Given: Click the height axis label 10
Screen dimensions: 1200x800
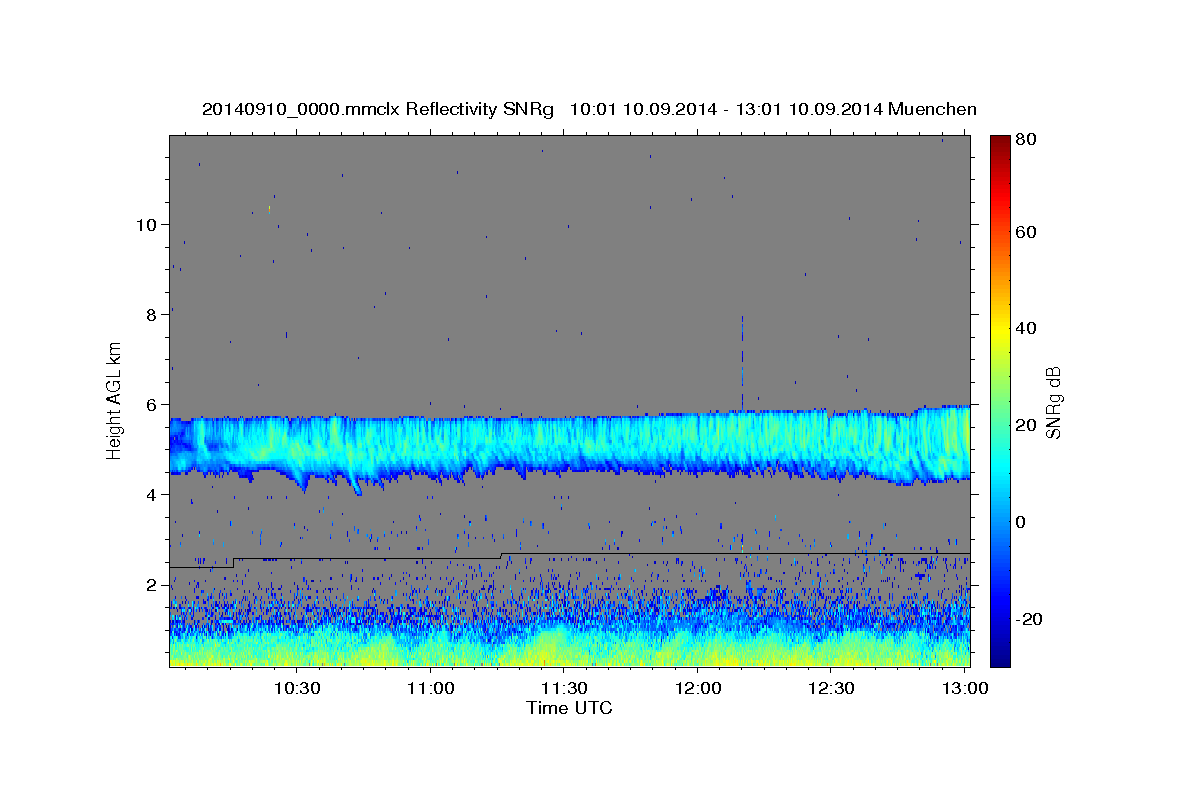Looking at the screenshot, I should 146,225.
